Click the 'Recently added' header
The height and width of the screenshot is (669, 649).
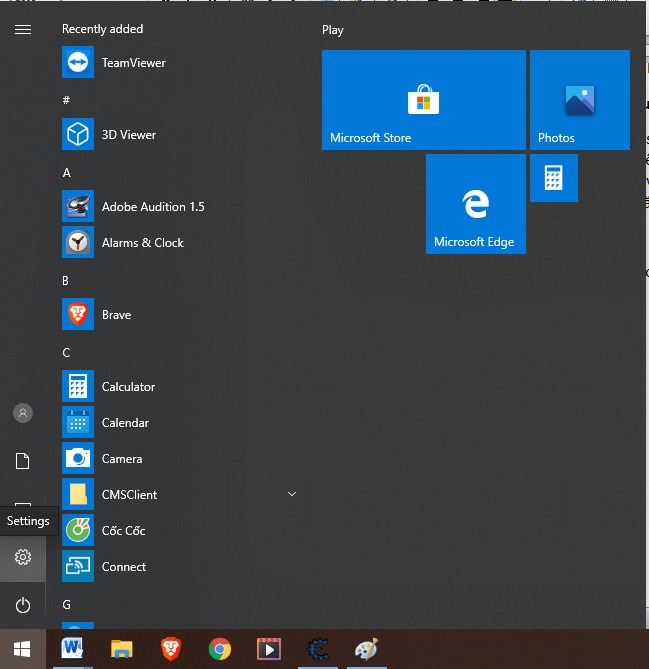coord(102,29)
